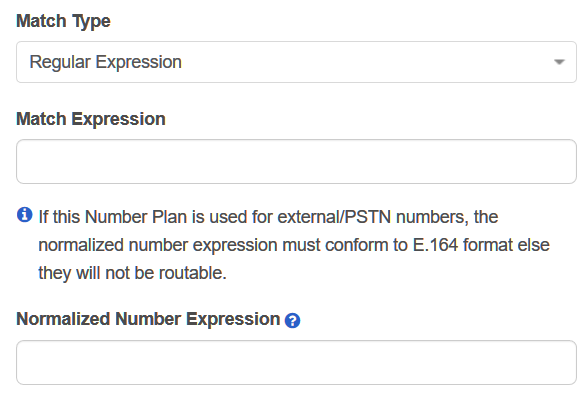Click the blue info icon beside the note
This screenshot has width=586, height=398.
click(25, 215)
